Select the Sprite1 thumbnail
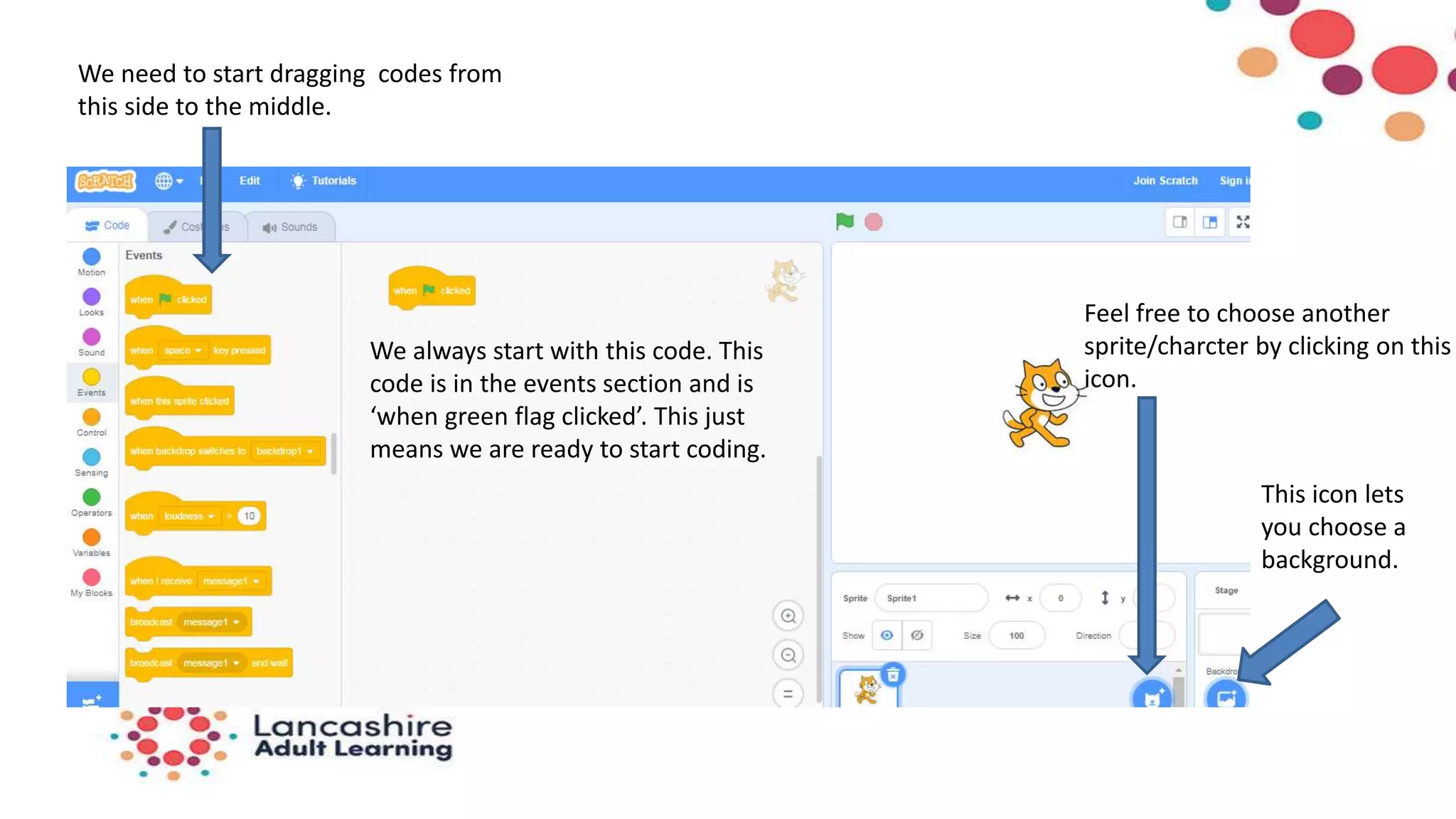Viewport: 1456px width, 819px height. (x=868, y=688)
